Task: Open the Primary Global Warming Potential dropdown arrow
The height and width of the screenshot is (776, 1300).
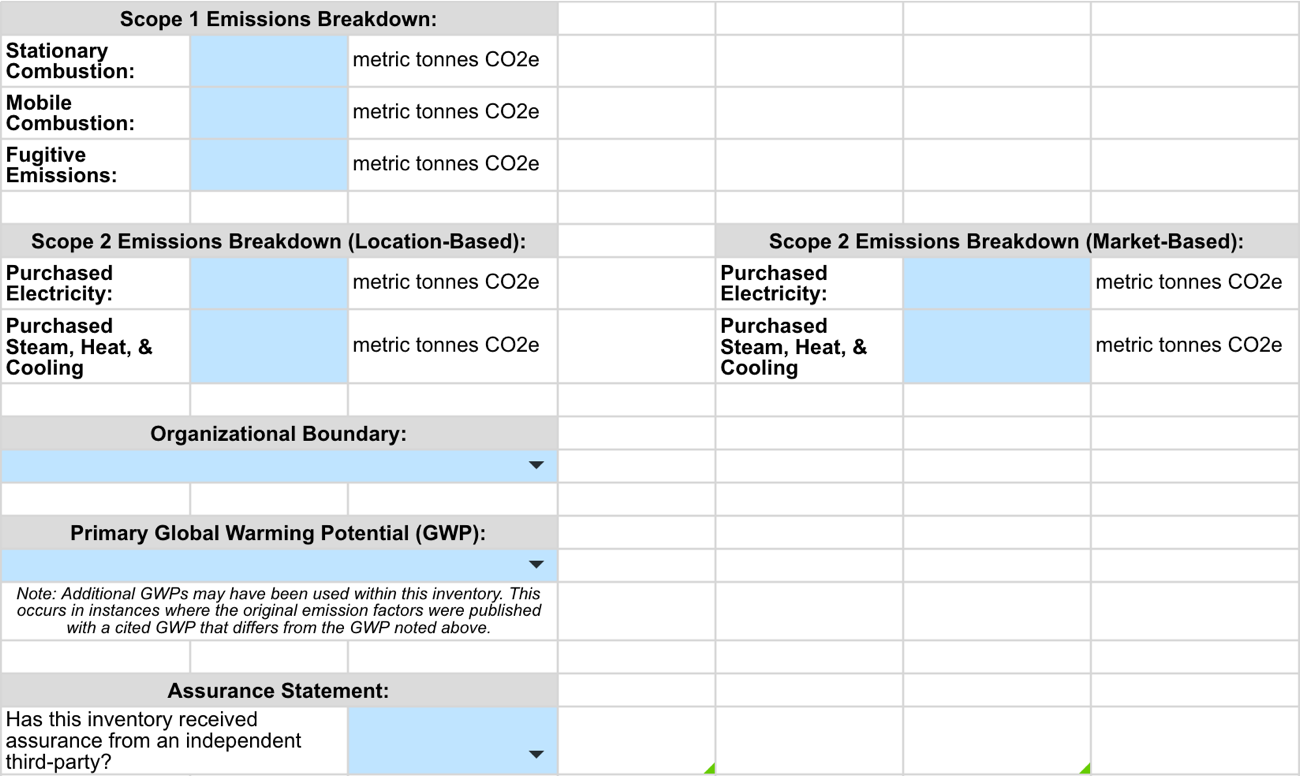Action: (x=536, y=565)
